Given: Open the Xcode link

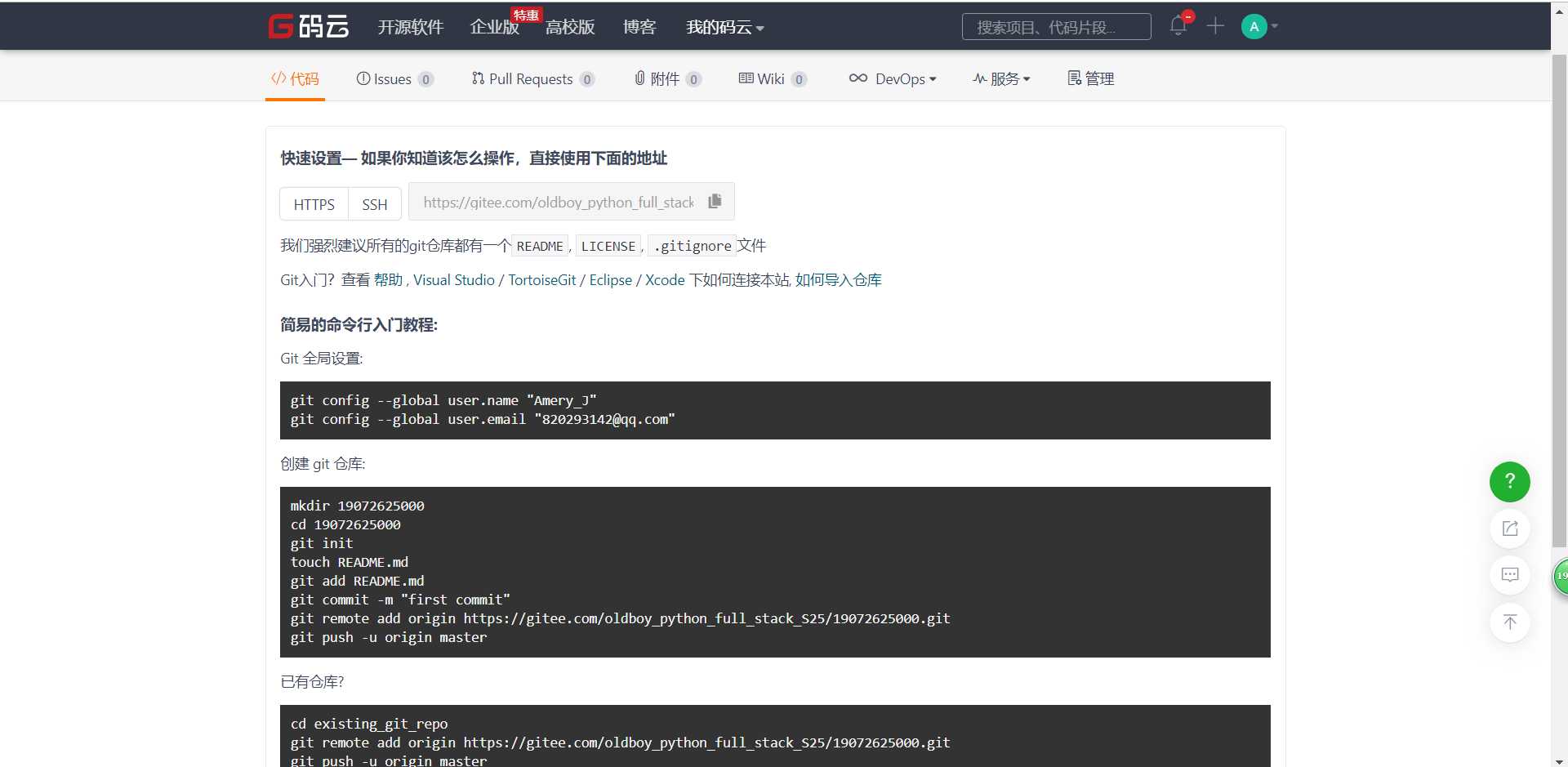Looking at the screenshot, I should pyautogui.click(x=665, y=280).
